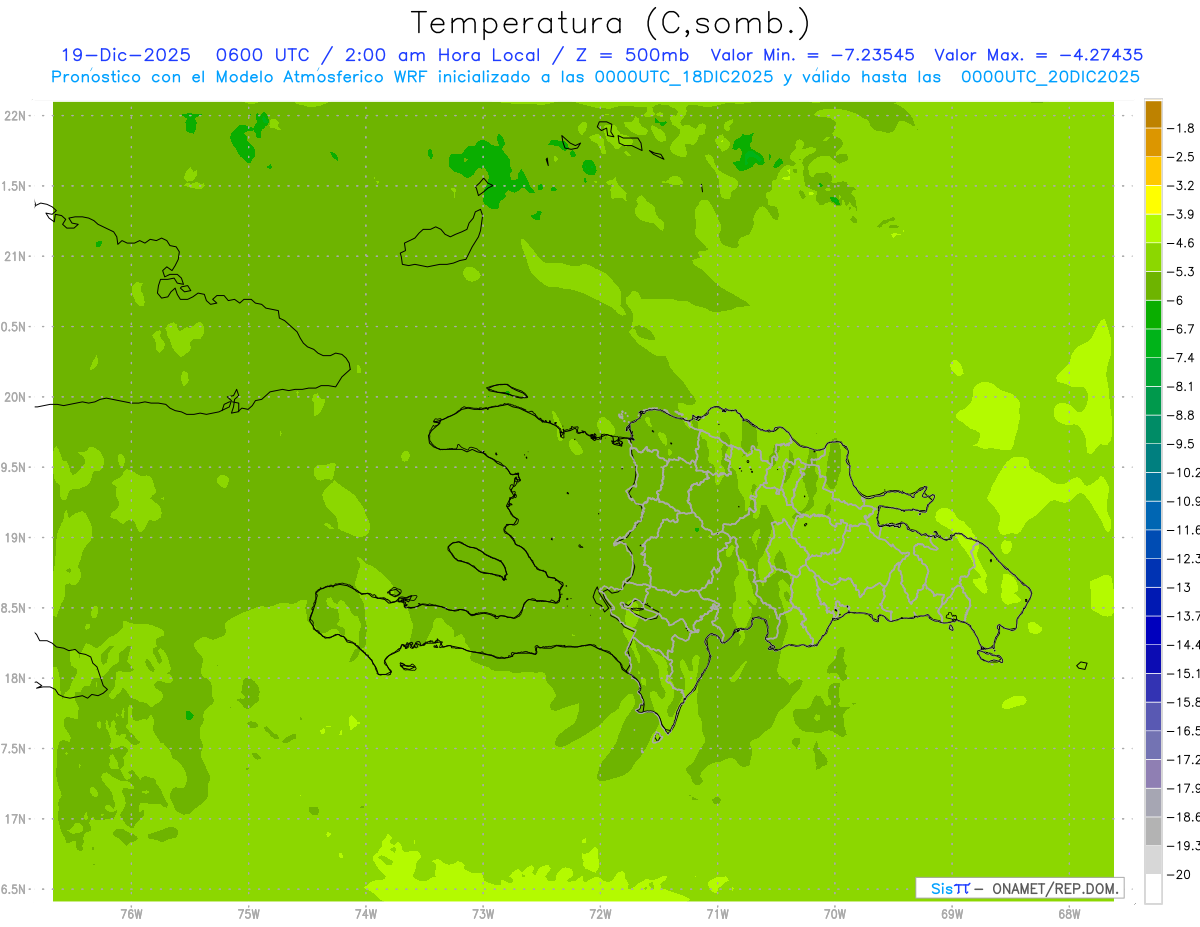Click the '-5.3' colorbar value
The image size is (1200, 927).
coord(1183,272)
